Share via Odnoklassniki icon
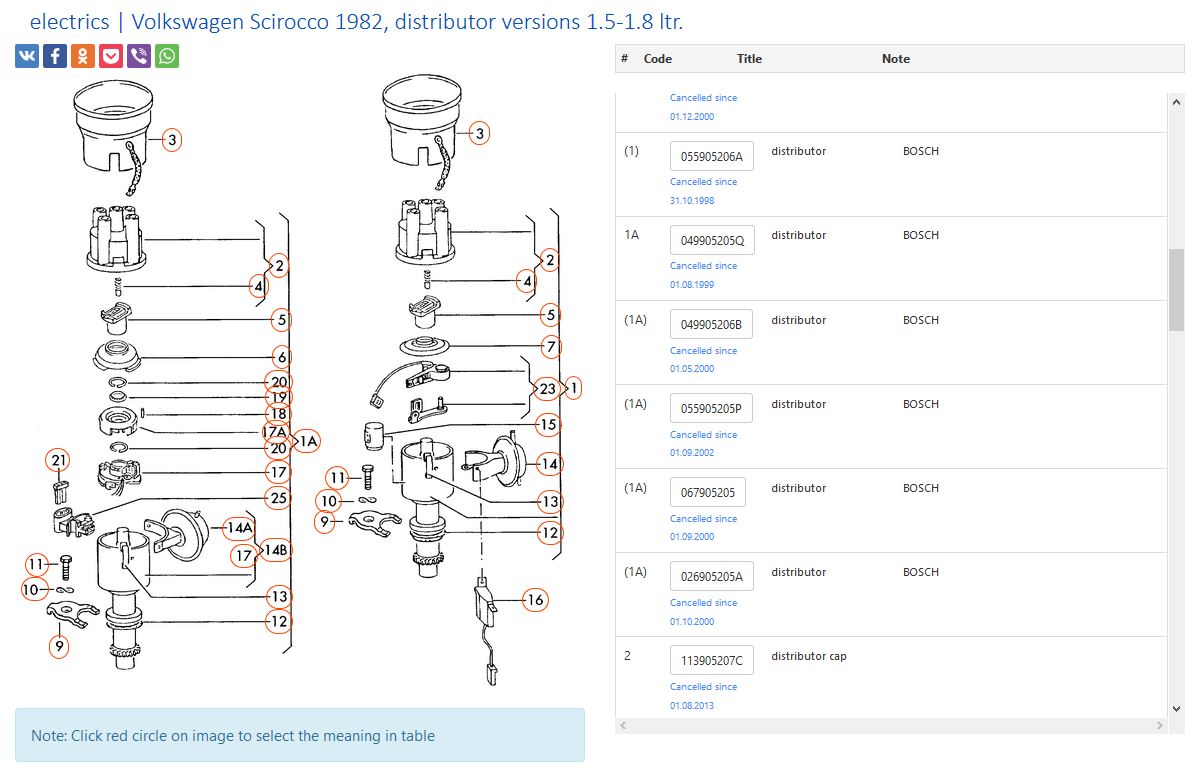 [x=83, y=56]
